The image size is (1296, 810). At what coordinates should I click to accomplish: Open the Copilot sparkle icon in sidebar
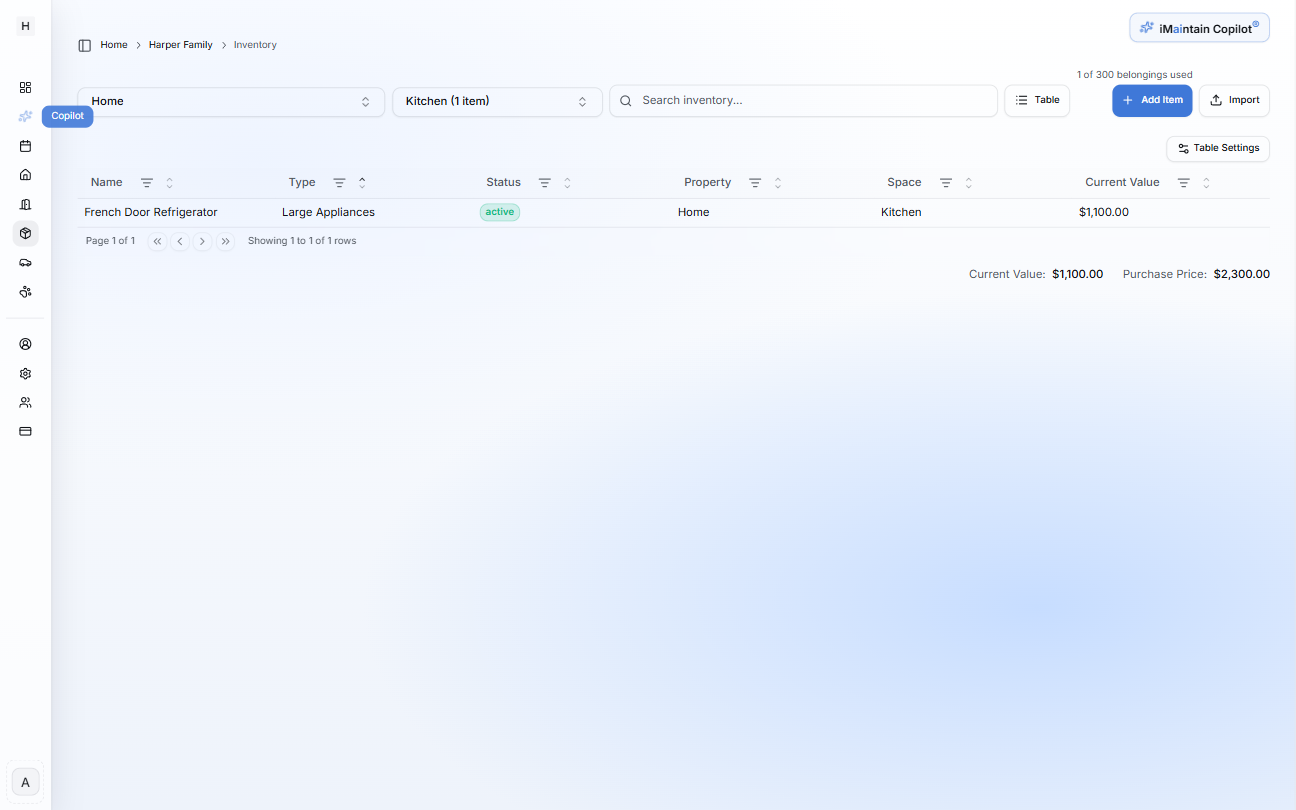pos(25,116)
